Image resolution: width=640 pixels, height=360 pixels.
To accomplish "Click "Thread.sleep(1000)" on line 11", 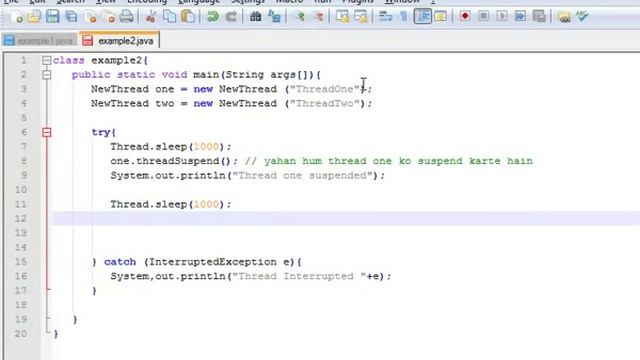I will pyautogui.click(x=167, y=204).
